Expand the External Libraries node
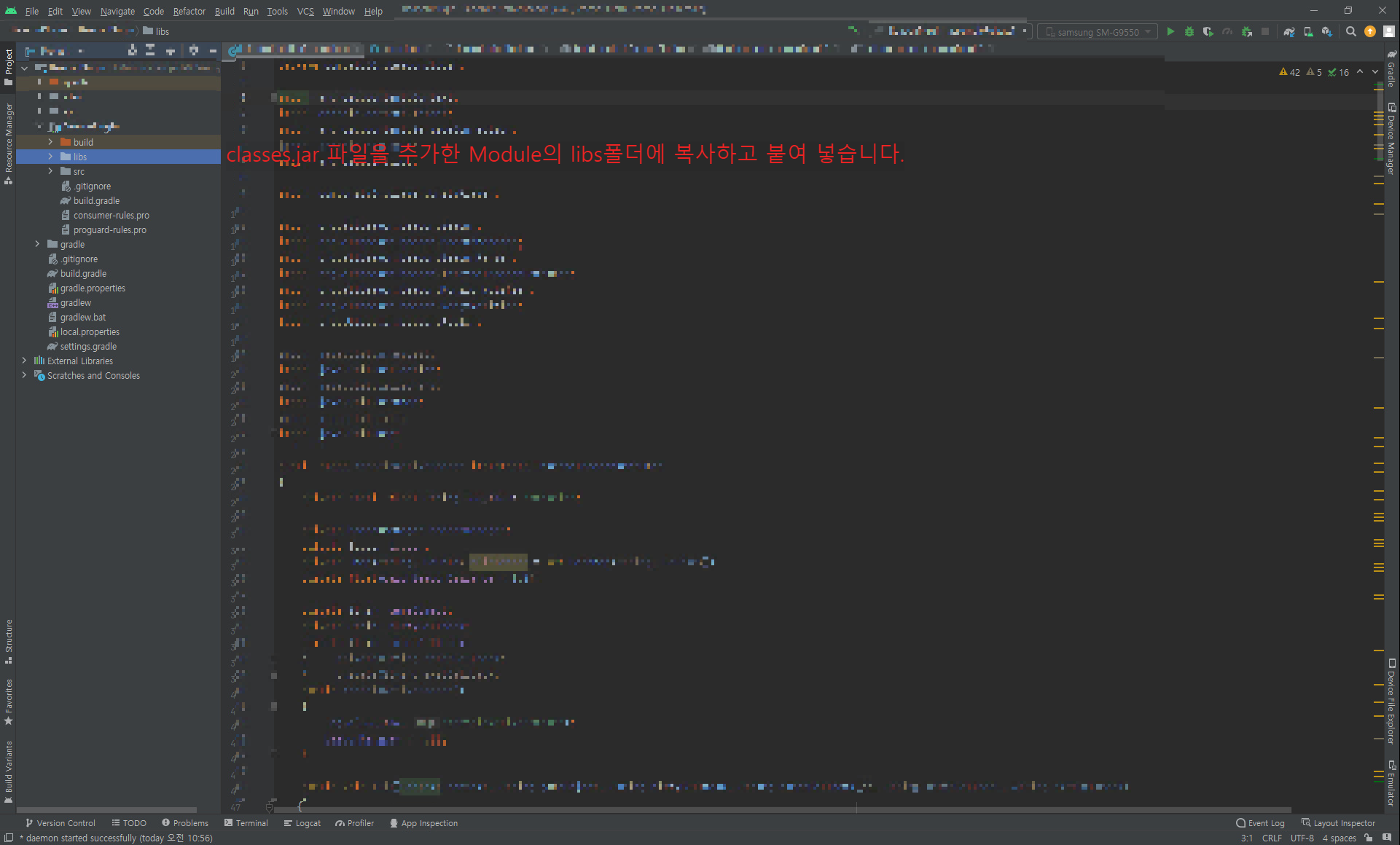The width and height of the screenshot is (1400, 845). coord(24,361)
